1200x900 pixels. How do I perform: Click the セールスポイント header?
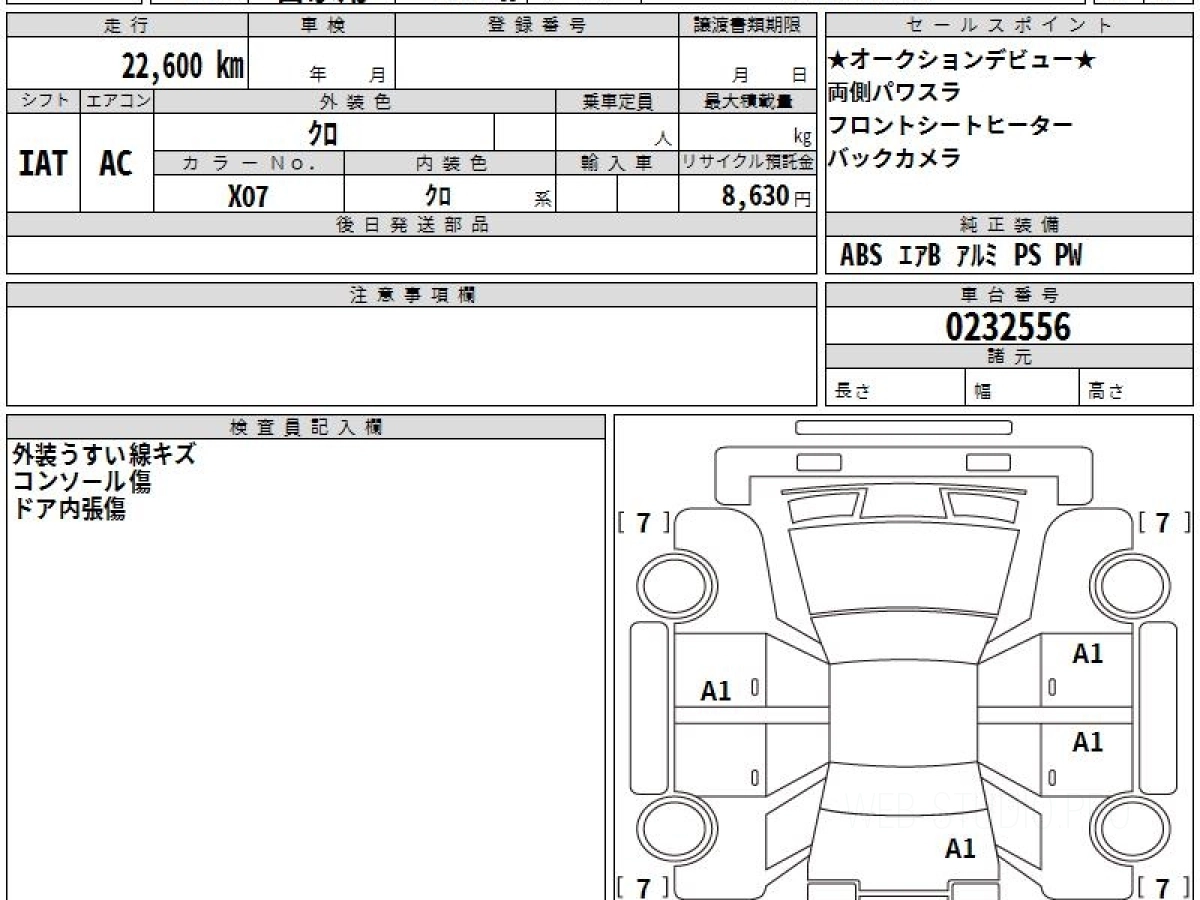tap(1009, 26)
